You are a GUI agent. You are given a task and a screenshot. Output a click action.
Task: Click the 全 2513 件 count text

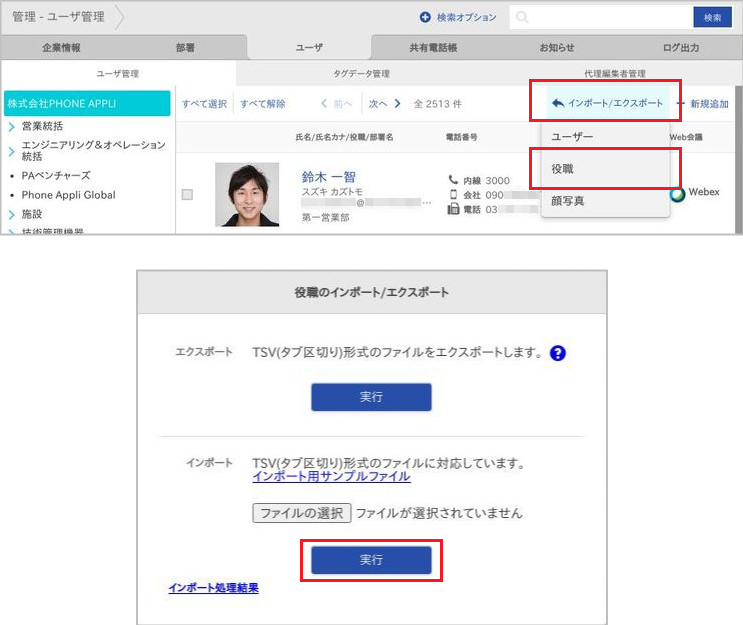pyautogui.click(x=437, y=104)
